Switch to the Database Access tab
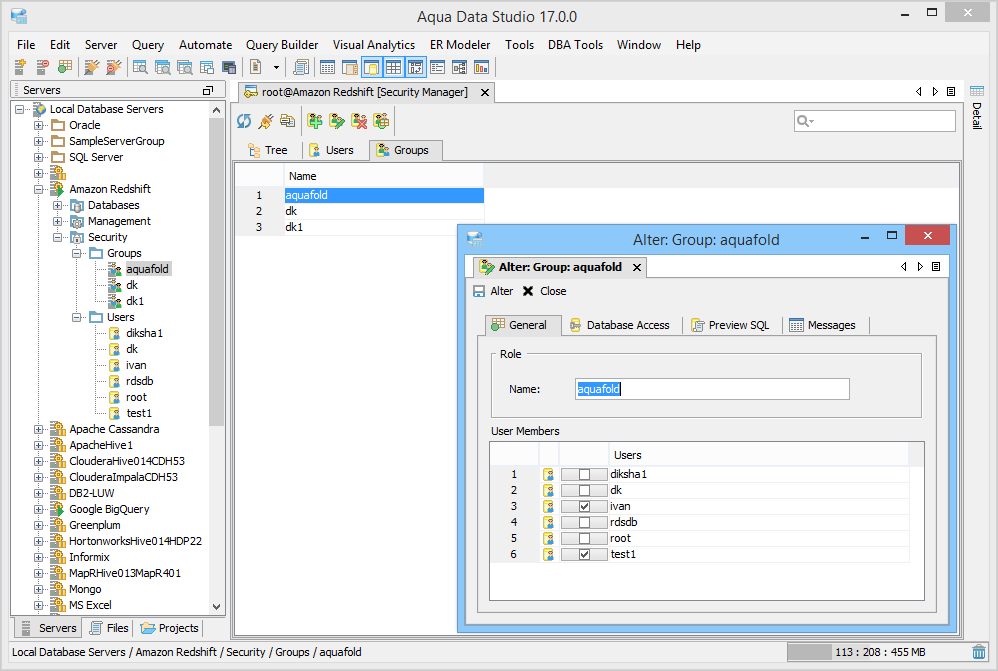This screenshot has width=998, height=671. click(619, 325)
